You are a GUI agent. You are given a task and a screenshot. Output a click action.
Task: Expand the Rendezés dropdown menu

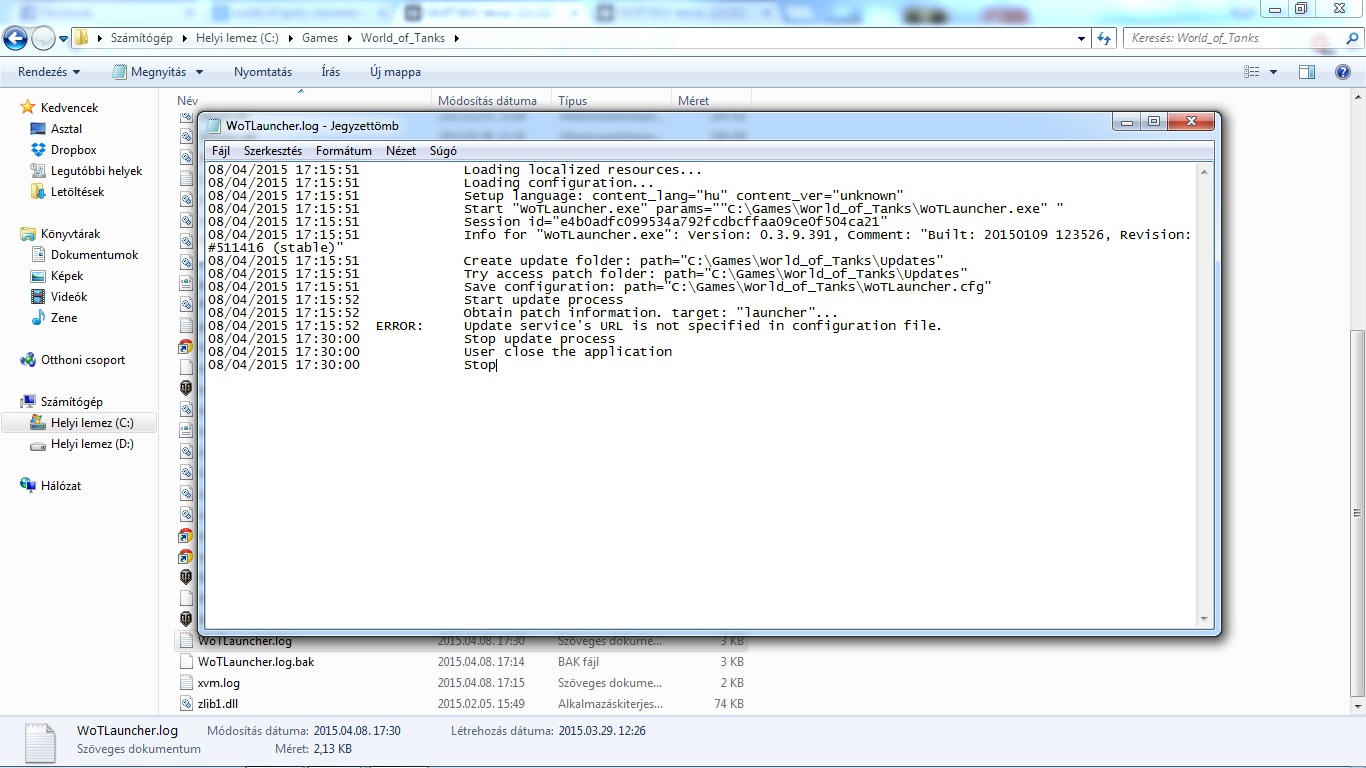click(49, 72)
